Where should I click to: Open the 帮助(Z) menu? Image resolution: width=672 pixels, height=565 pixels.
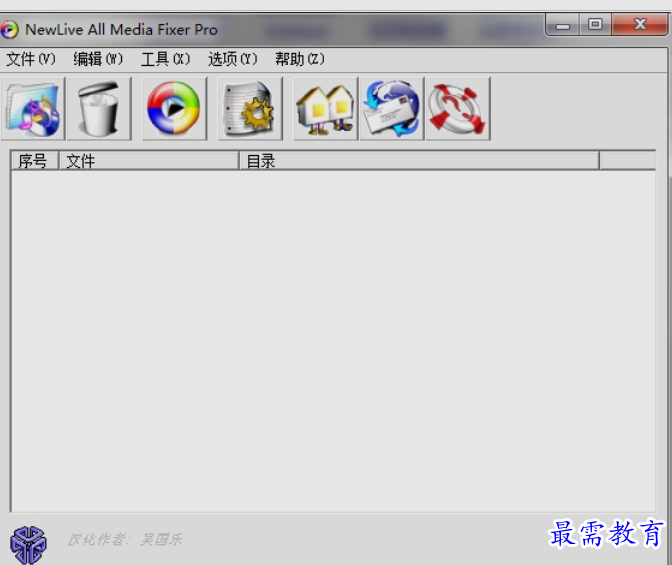point(300,59)
